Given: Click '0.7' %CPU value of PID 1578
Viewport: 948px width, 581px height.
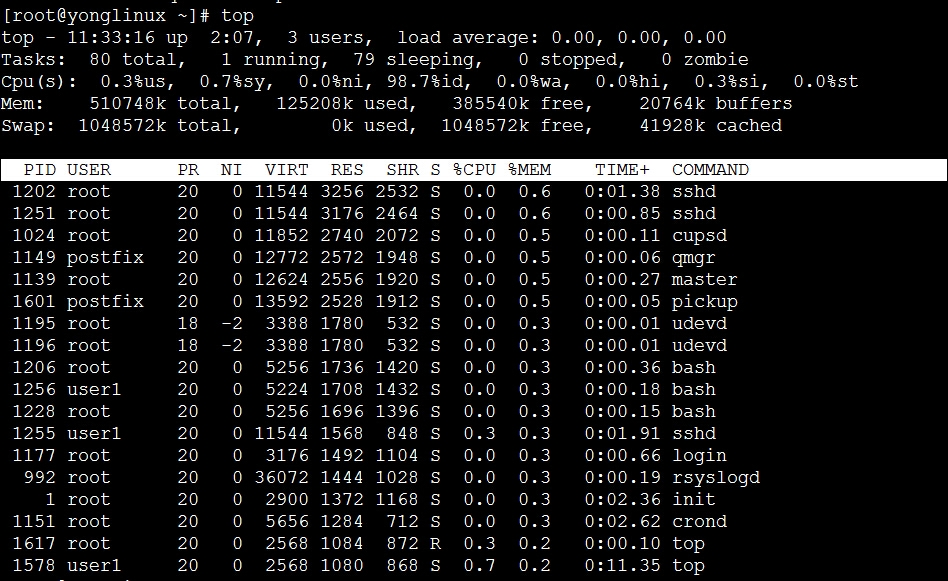Looking at the screenshot, I should (480, 566).
